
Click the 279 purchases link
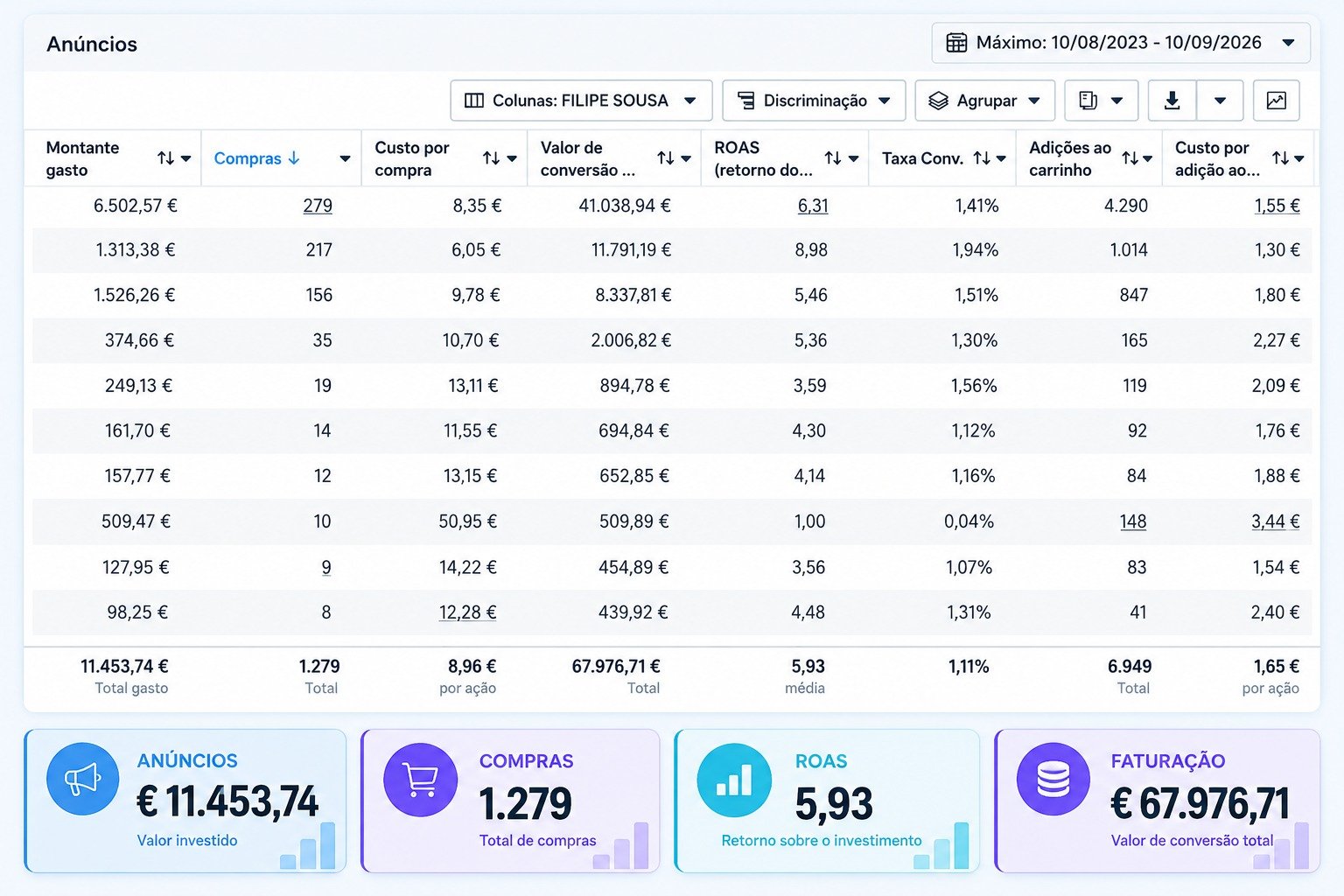click(x=318, y=206)
